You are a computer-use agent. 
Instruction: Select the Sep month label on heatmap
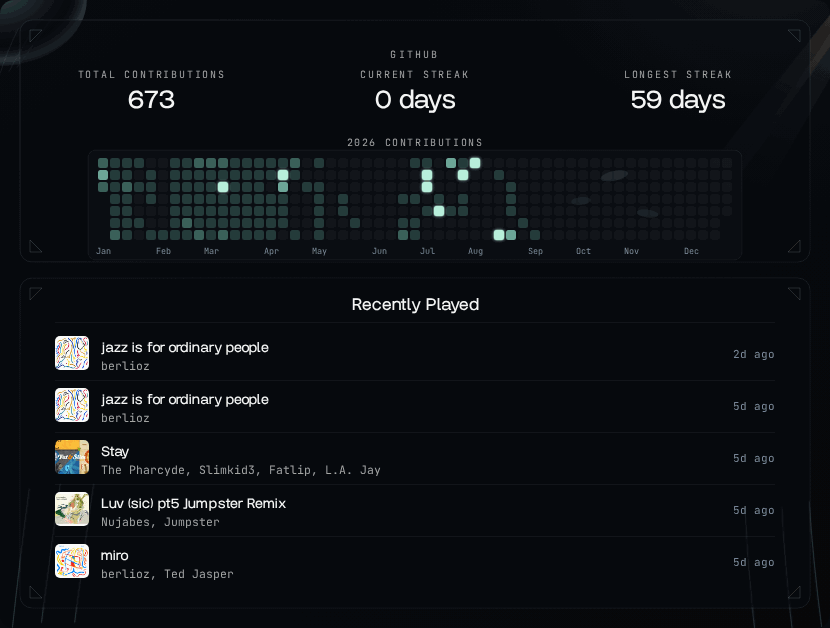click(536, 252)
